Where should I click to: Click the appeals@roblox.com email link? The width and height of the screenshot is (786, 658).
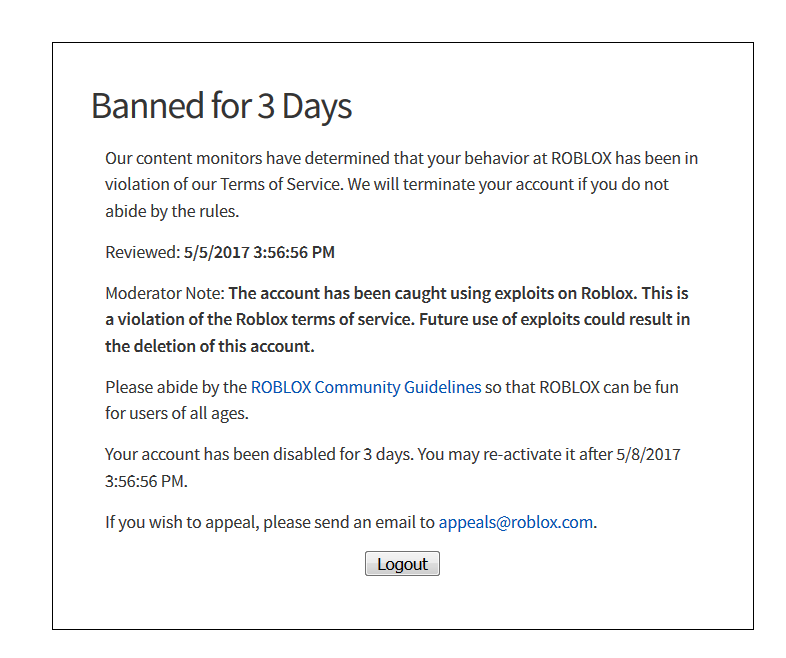(x=515, y=522)
